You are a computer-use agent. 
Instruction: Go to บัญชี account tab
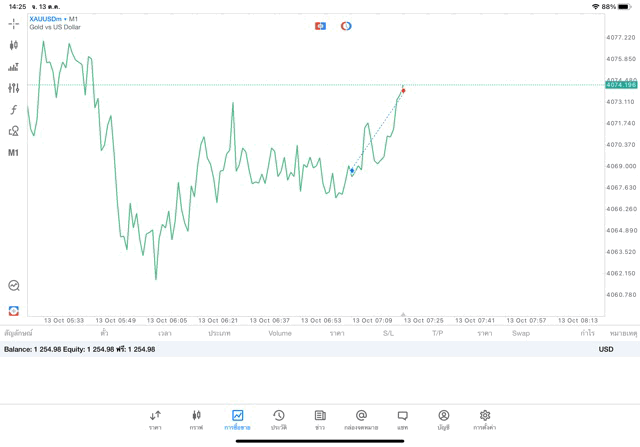point(443,419)
